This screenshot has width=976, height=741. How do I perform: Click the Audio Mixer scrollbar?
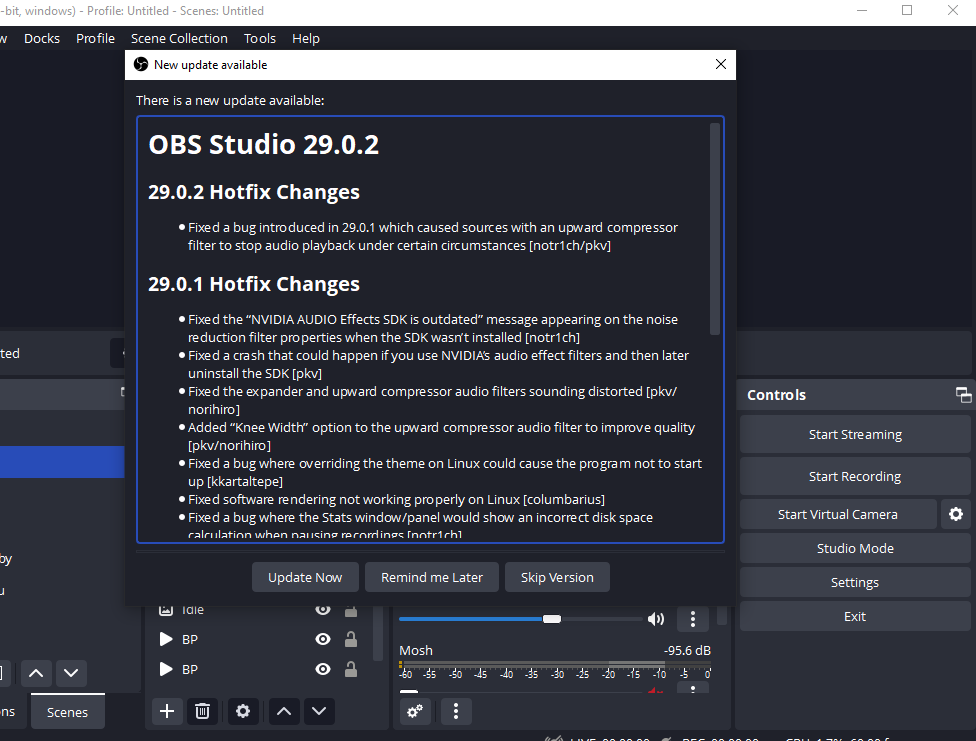pyautogui.click(x=721, y=615)
